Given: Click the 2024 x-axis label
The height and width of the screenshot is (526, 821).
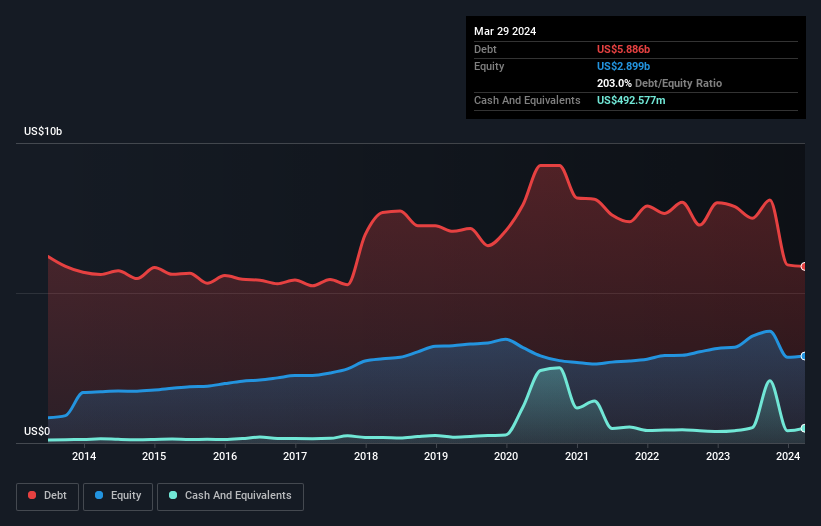Looking at the screenshot, I should click(787, 456).
